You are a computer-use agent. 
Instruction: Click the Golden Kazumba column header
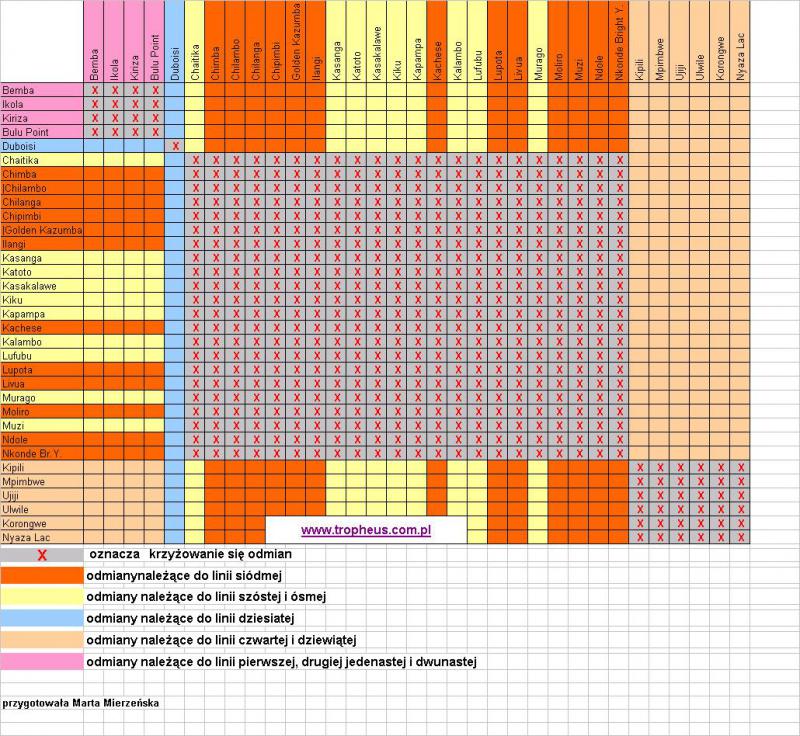click(x=297, y=42)
